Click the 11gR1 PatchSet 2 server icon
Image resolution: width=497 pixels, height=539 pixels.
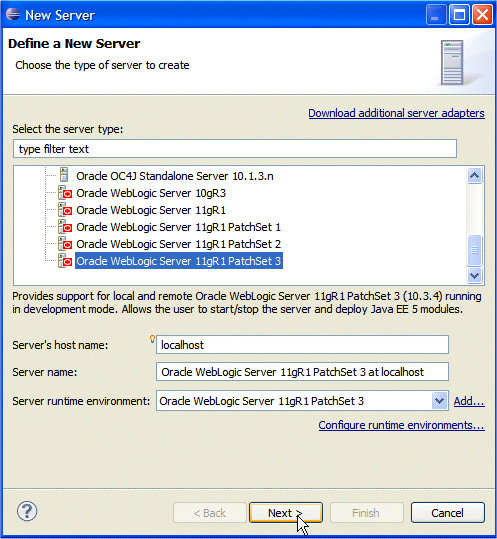(x=65, y=244)
